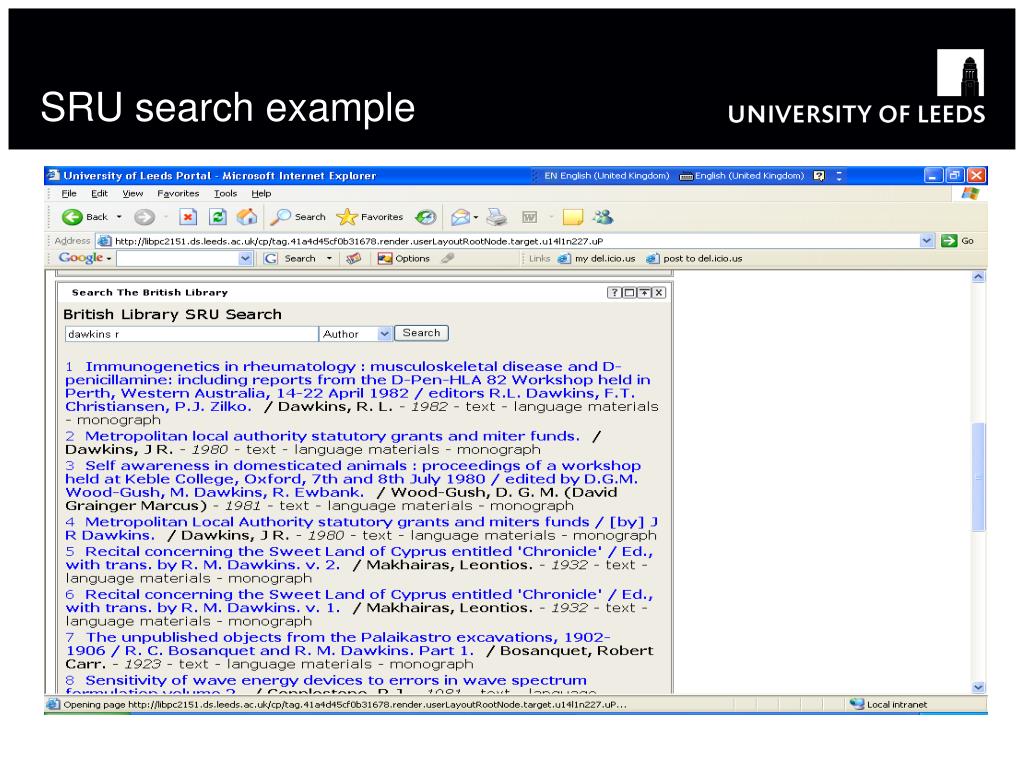Open the Mail envelope icon
Image resolution: width=1024 pixels, height=768 pixels.
[460, 217]
